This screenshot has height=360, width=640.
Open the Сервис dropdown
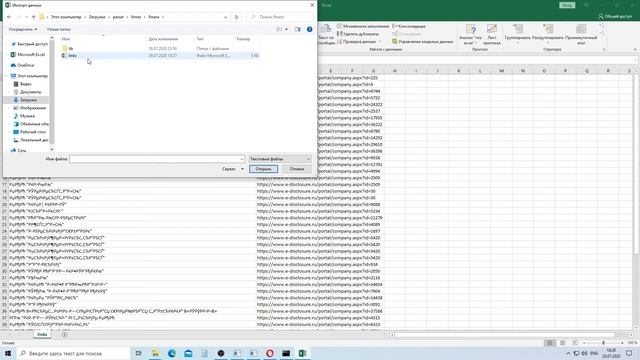(233, 169)
